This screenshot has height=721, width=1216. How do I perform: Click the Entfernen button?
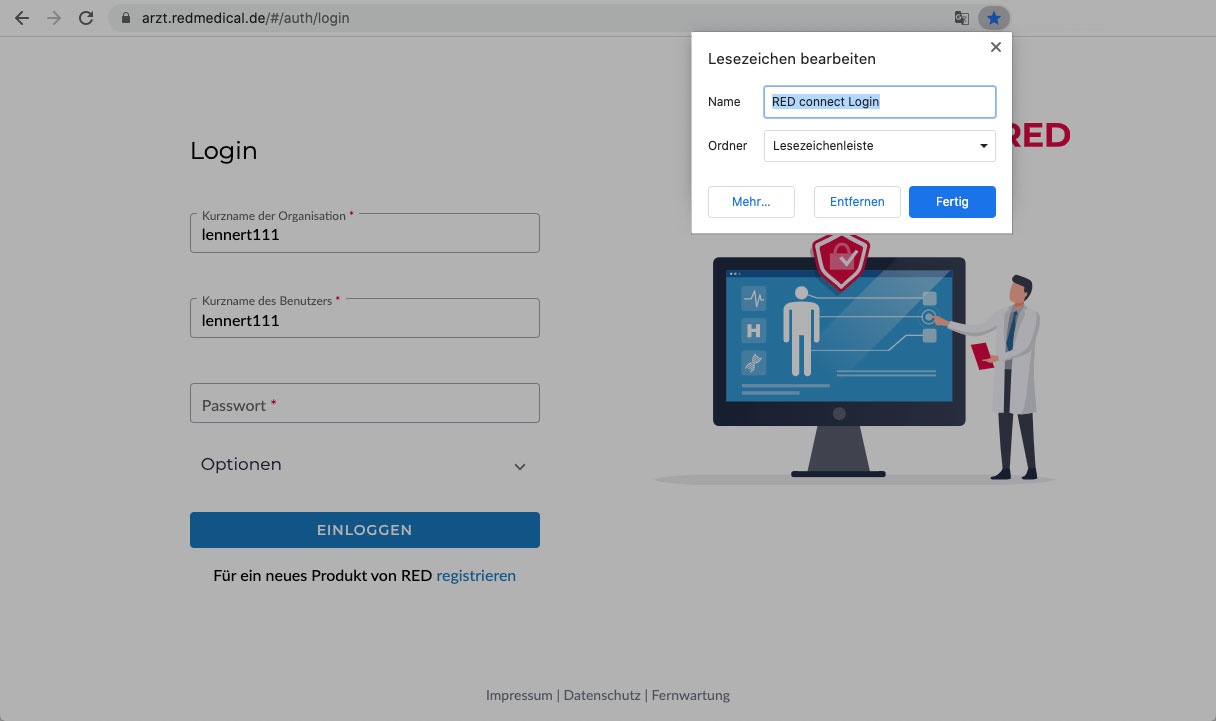[857, 201]
